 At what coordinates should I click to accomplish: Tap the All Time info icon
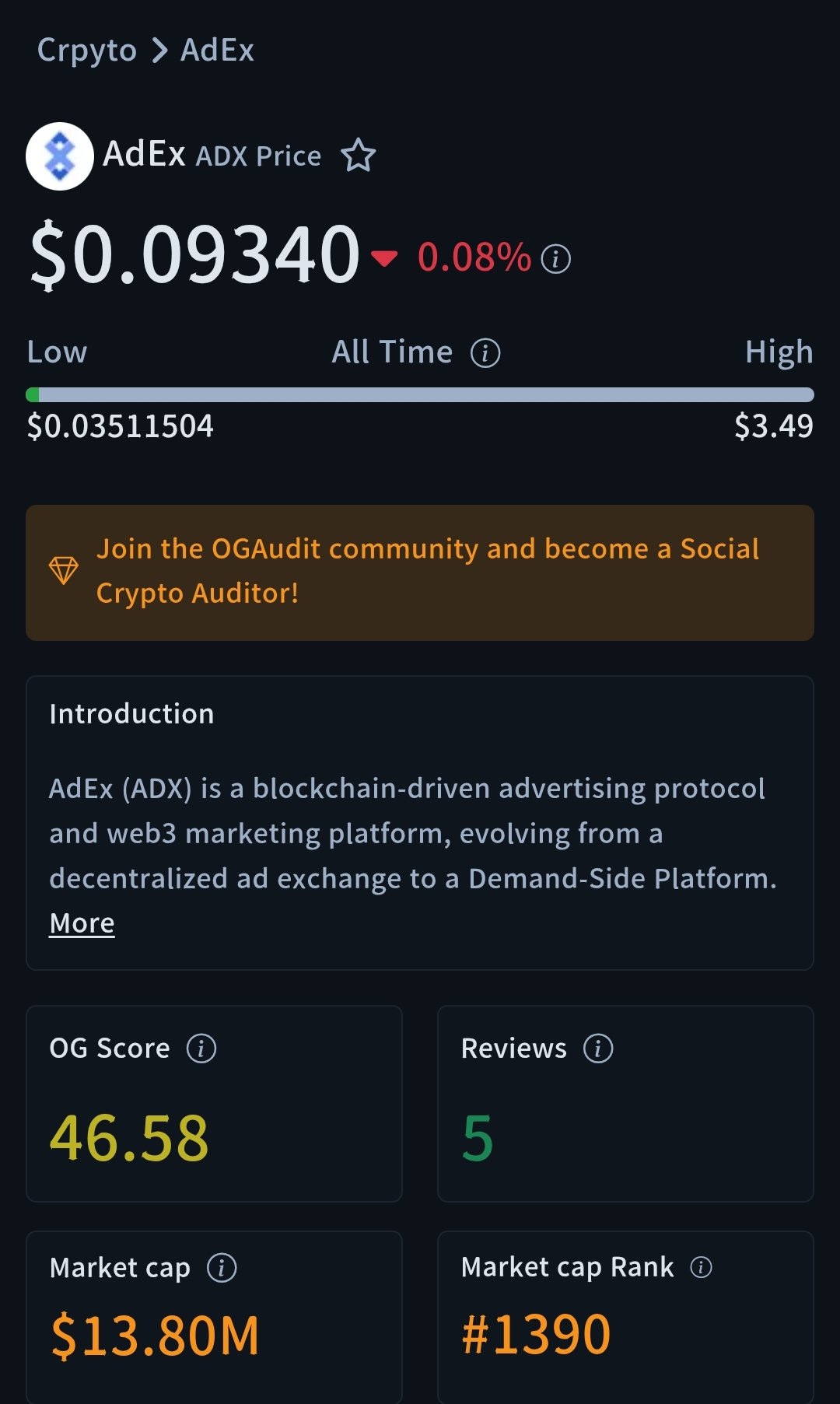click(485, 353)
